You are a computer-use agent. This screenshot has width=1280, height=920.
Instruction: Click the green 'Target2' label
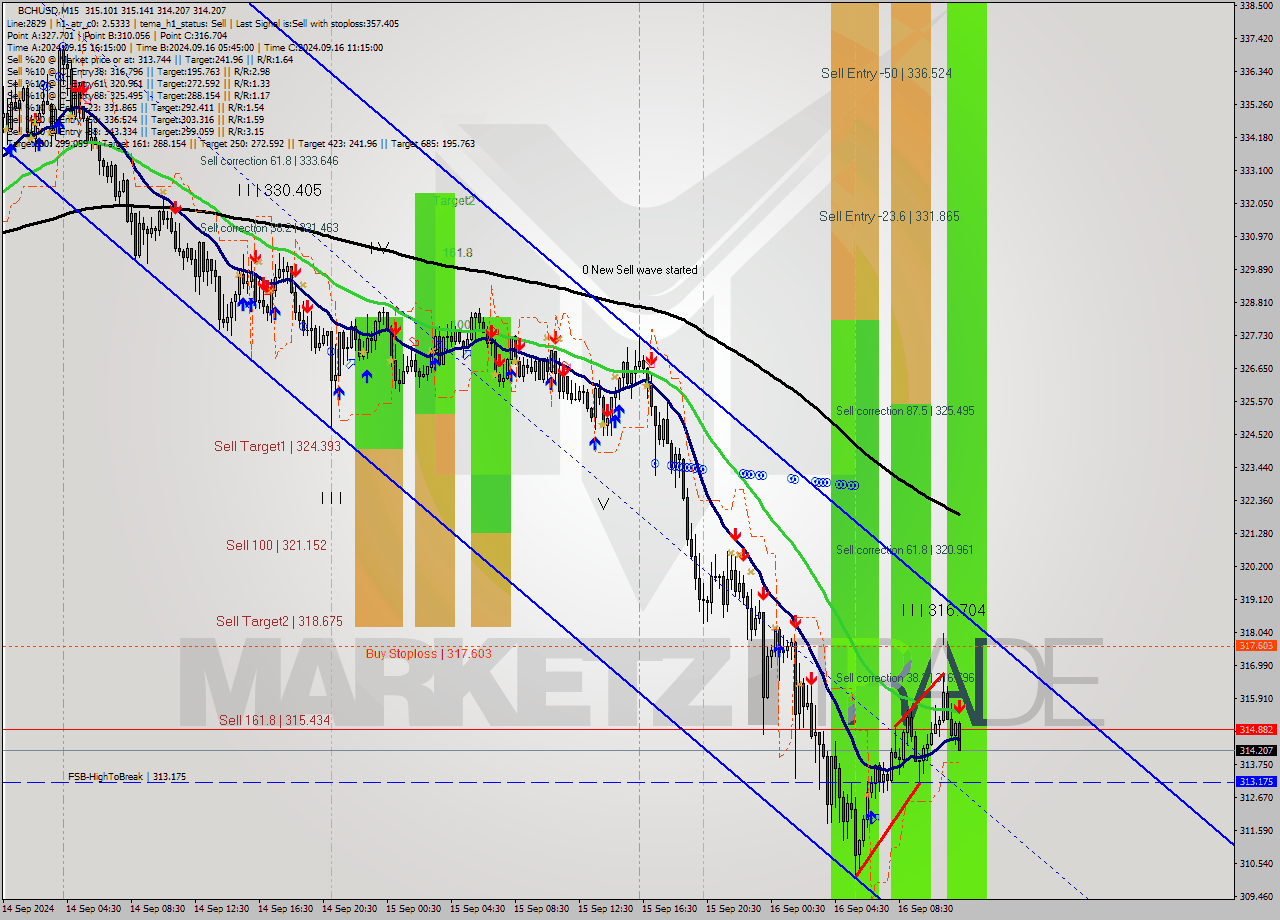[x=454, y=201]
